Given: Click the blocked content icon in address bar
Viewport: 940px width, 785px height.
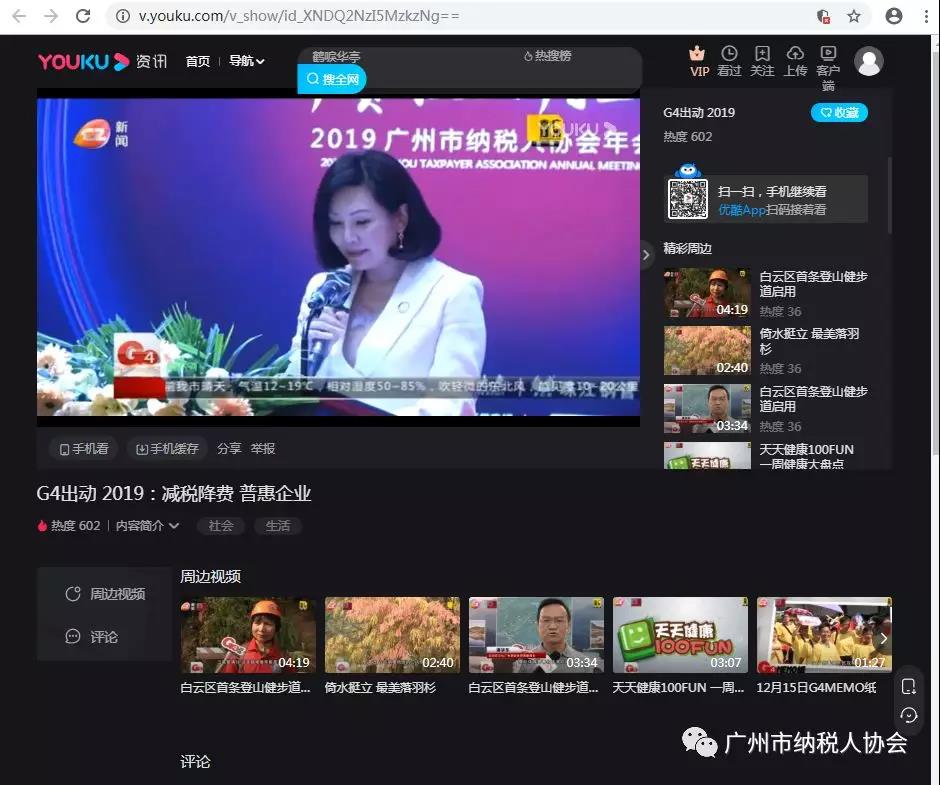Looking at the screenshot, I should [824, 16].
